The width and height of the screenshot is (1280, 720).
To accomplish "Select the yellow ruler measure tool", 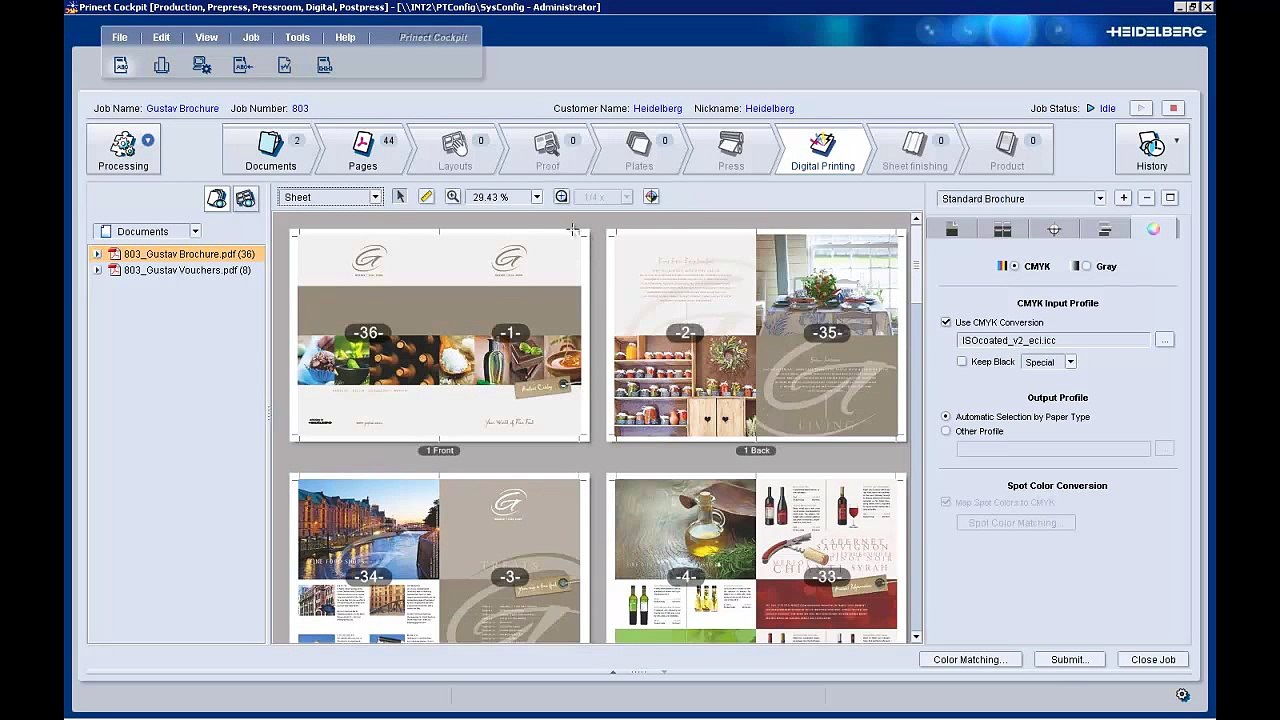I will tap(427, 197).
